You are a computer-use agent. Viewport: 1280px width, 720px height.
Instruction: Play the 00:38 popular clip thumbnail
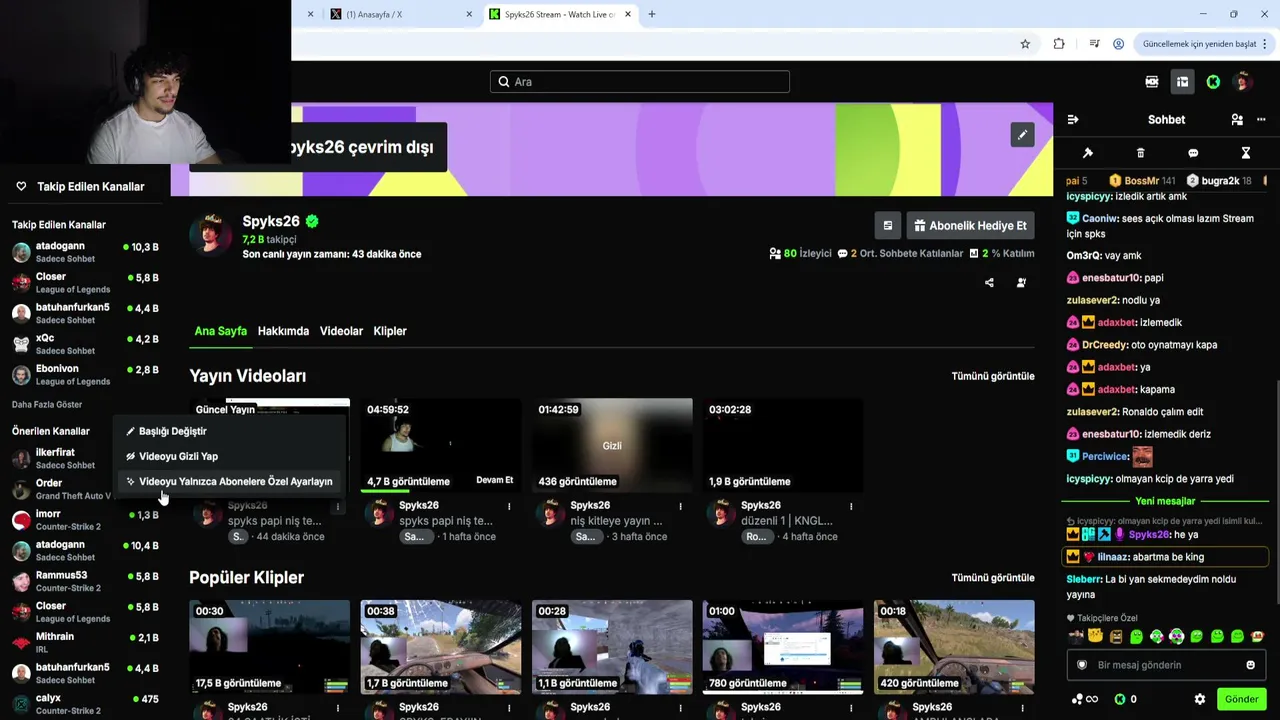(x=441, y=646)
